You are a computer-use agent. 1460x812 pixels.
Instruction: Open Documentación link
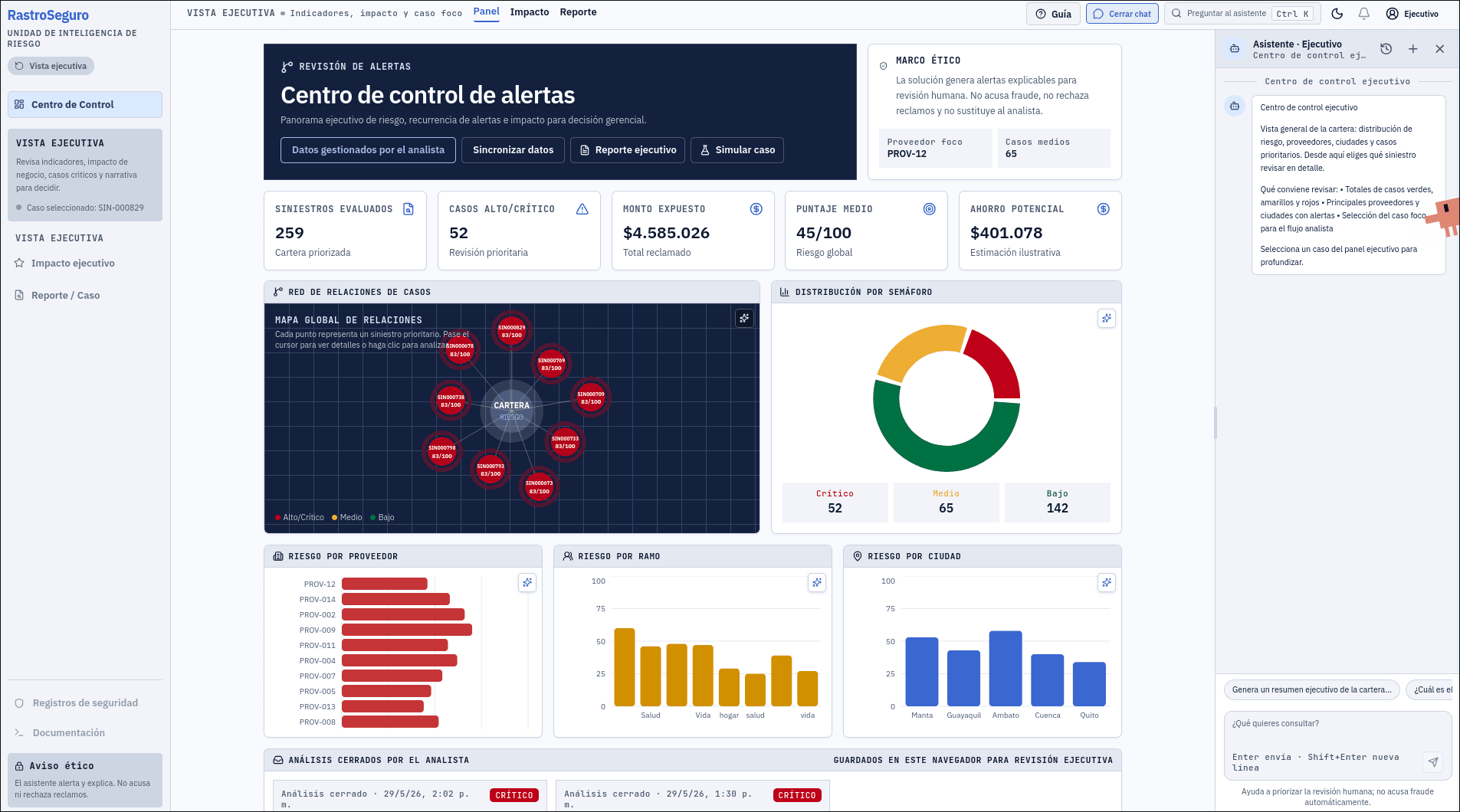85,733
